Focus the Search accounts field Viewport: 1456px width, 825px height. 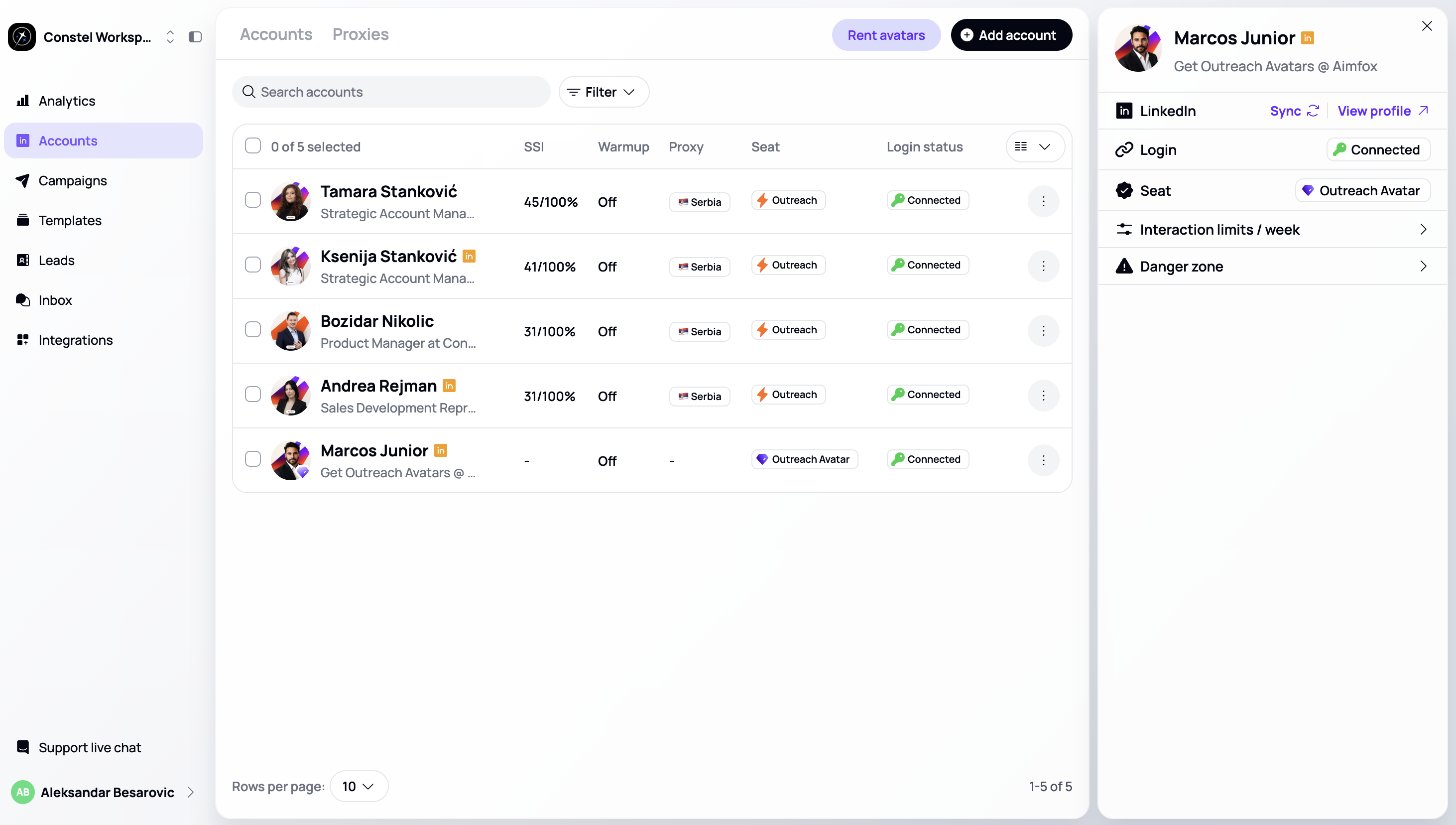click(391, 92)
